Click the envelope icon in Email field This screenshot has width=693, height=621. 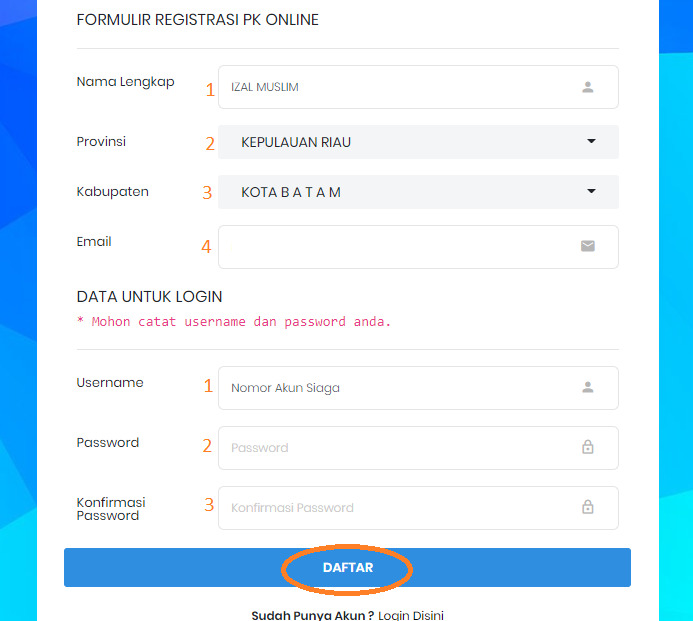tap(588, 246)
